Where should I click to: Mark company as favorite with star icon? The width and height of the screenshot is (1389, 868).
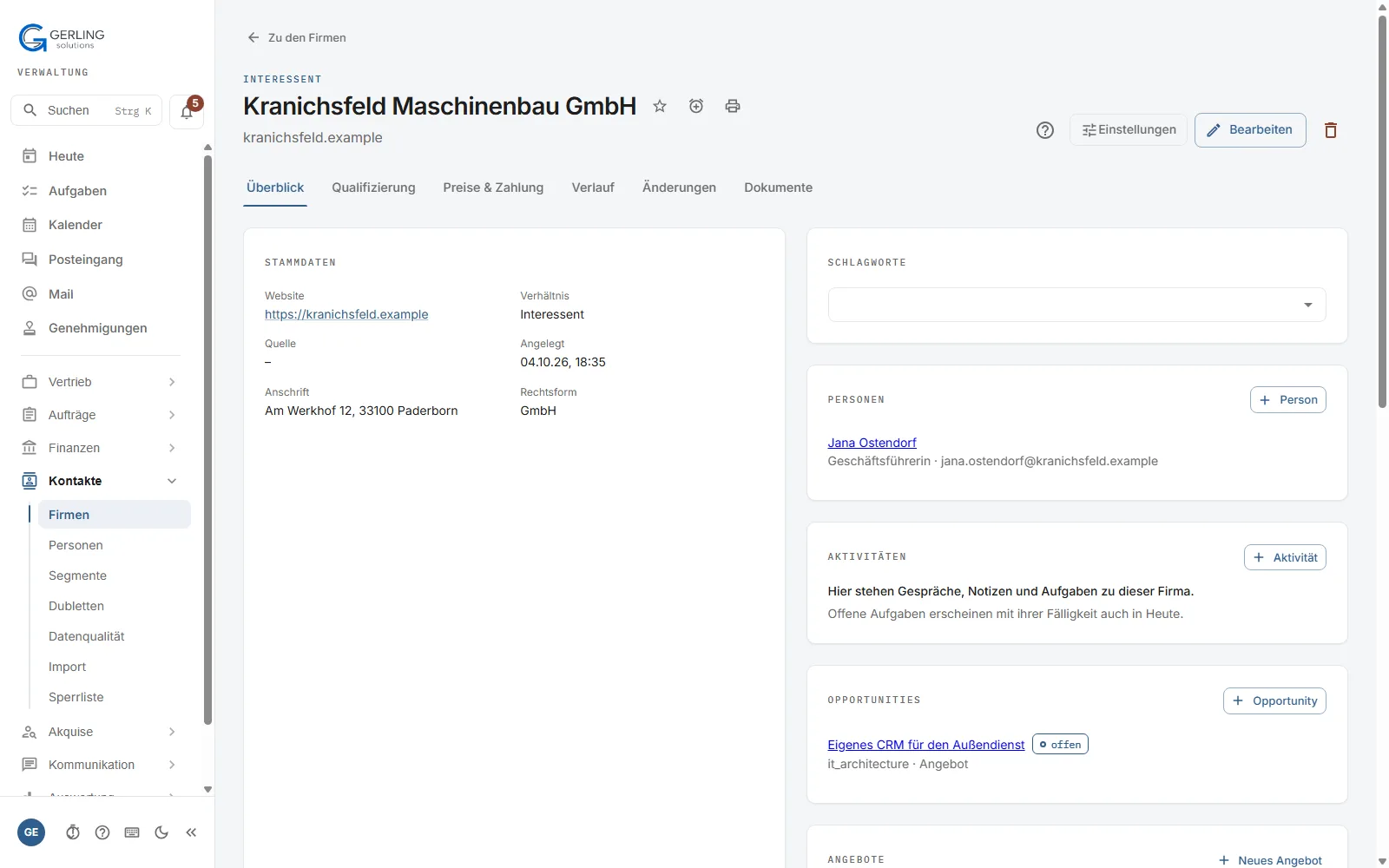coord(660,106)
